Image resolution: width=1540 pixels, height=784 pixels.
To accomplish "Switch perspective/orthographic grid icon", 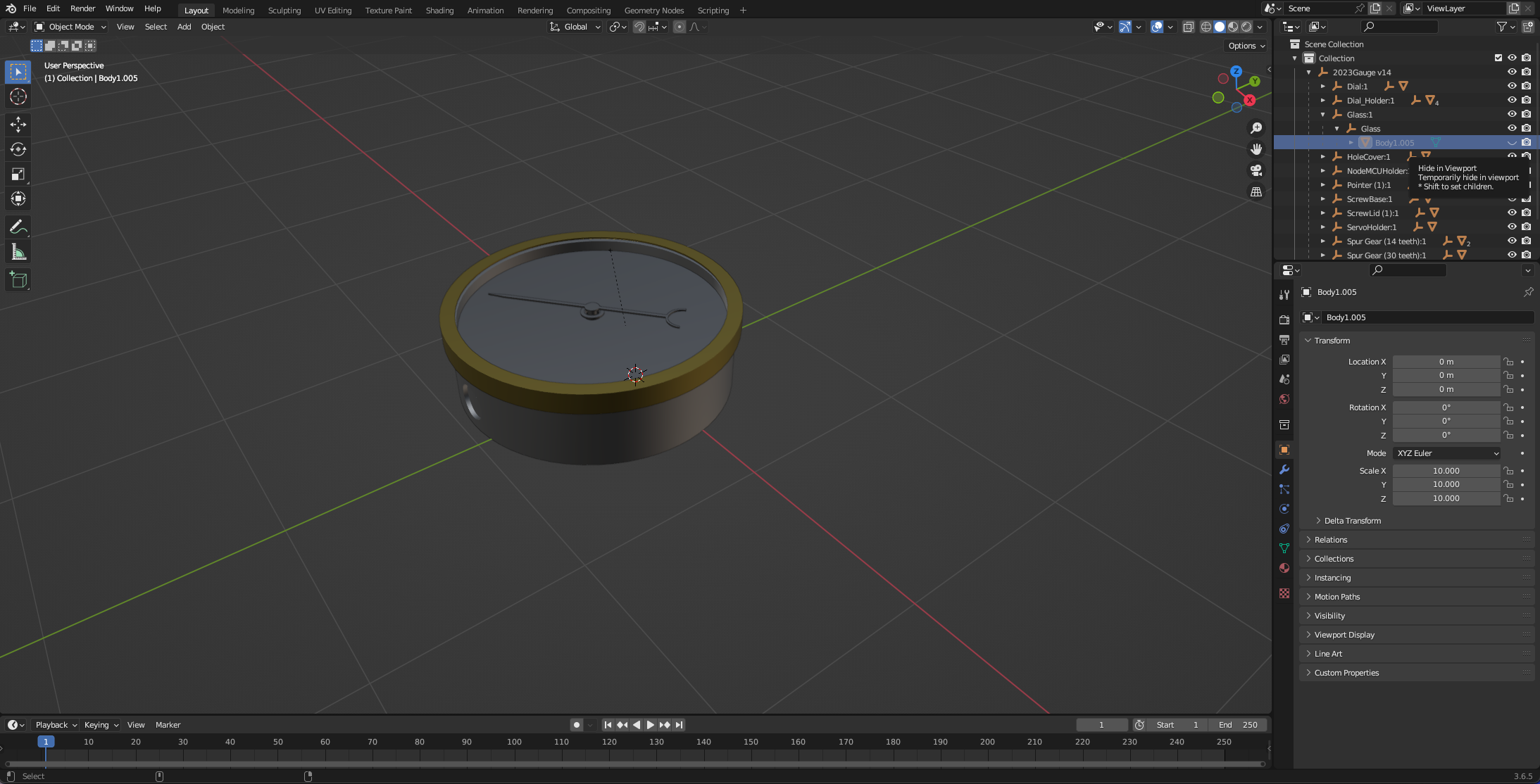I will point(1256,191).
